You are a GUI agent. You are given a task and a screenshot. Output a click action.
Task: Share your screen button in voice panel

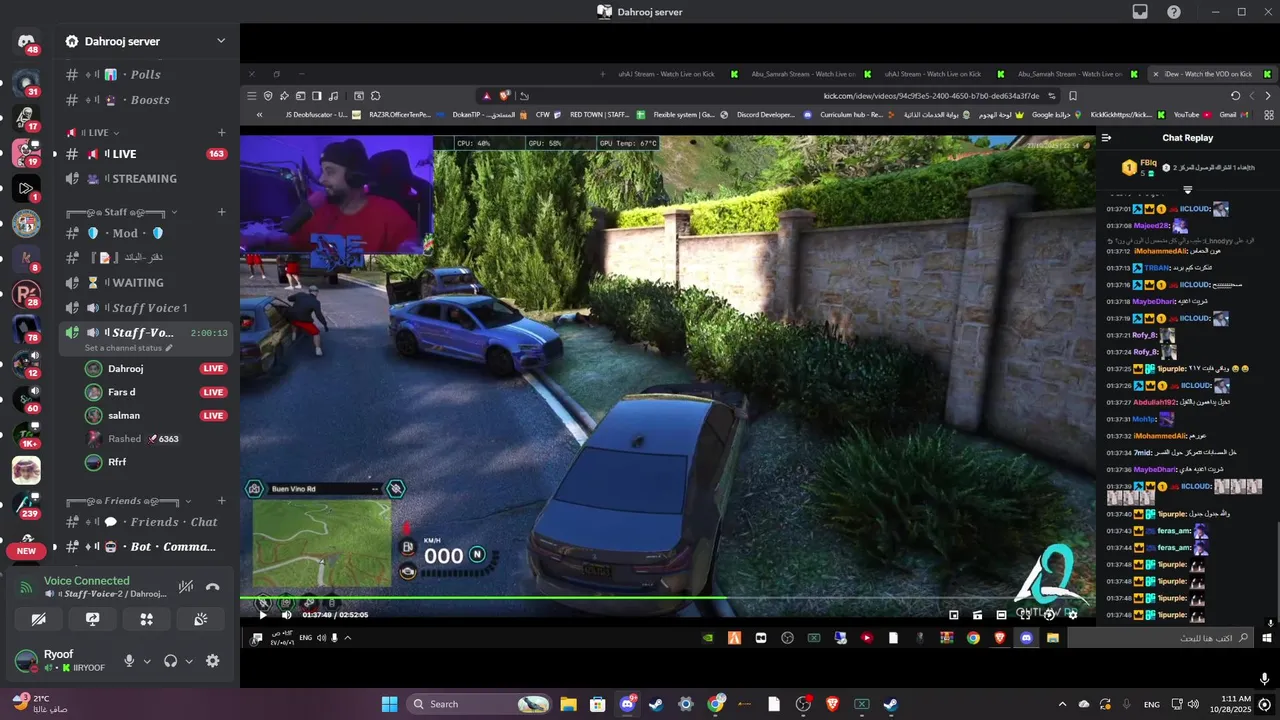[93, 619]
